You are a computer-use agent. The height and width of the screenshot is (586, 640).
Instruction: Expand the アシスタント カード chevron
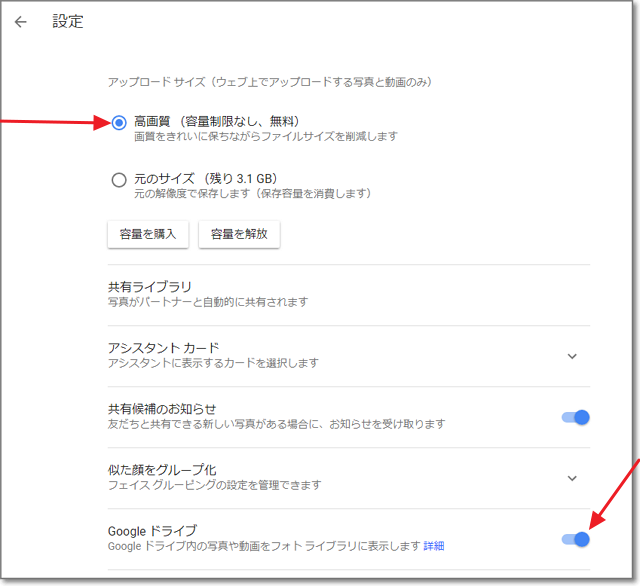point(572,356)
